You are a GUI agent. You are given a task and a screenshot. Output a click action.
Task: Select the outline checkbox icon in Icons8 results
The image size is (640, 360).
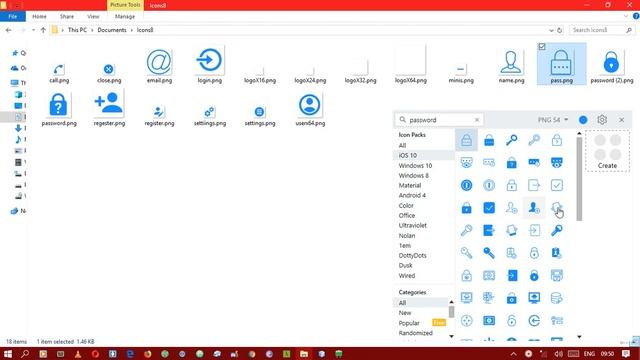tap(557, 185)
